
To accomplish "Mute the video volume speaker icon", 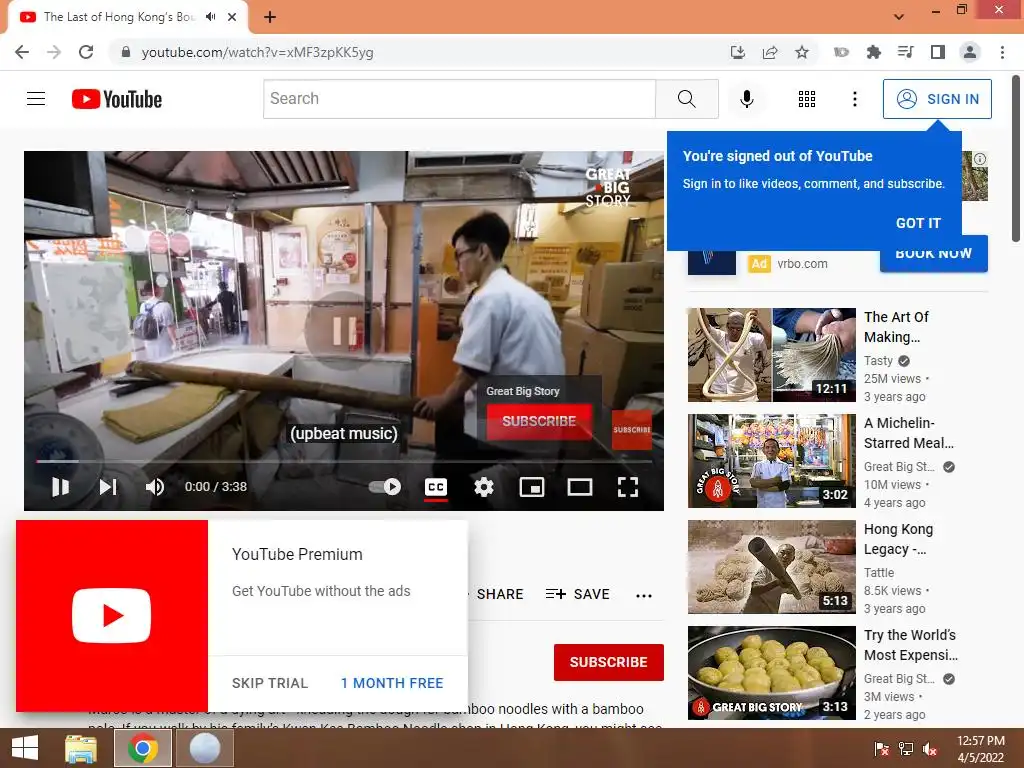I will (155, 487).
